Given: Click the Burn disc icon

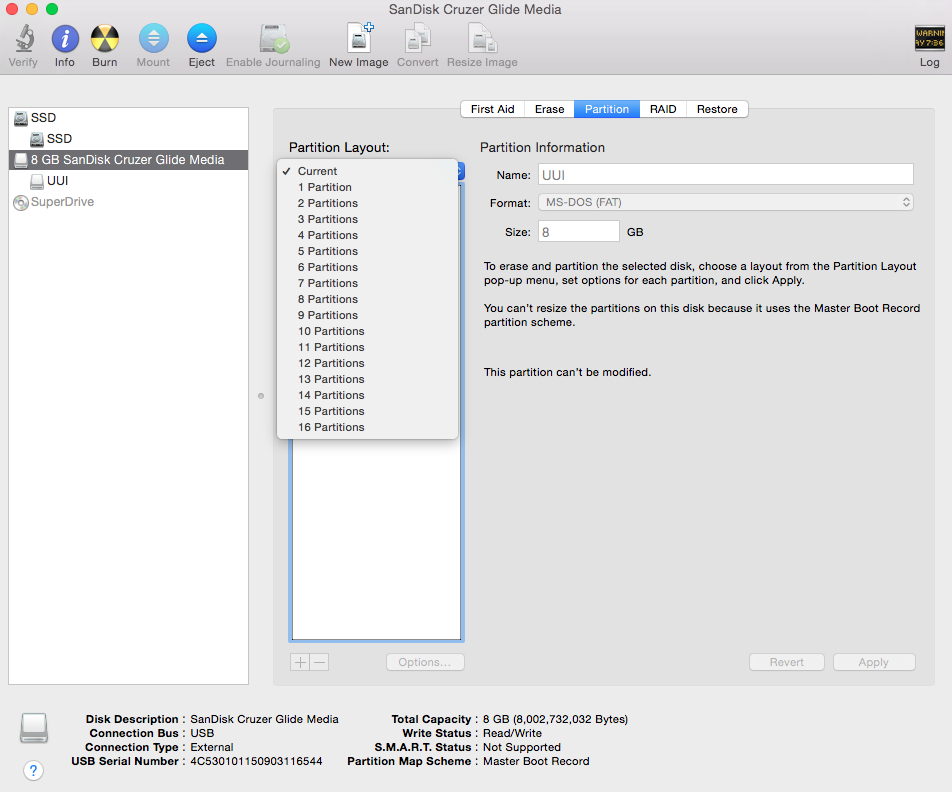Looking at the screenshot, I should [x=104, y=39].
